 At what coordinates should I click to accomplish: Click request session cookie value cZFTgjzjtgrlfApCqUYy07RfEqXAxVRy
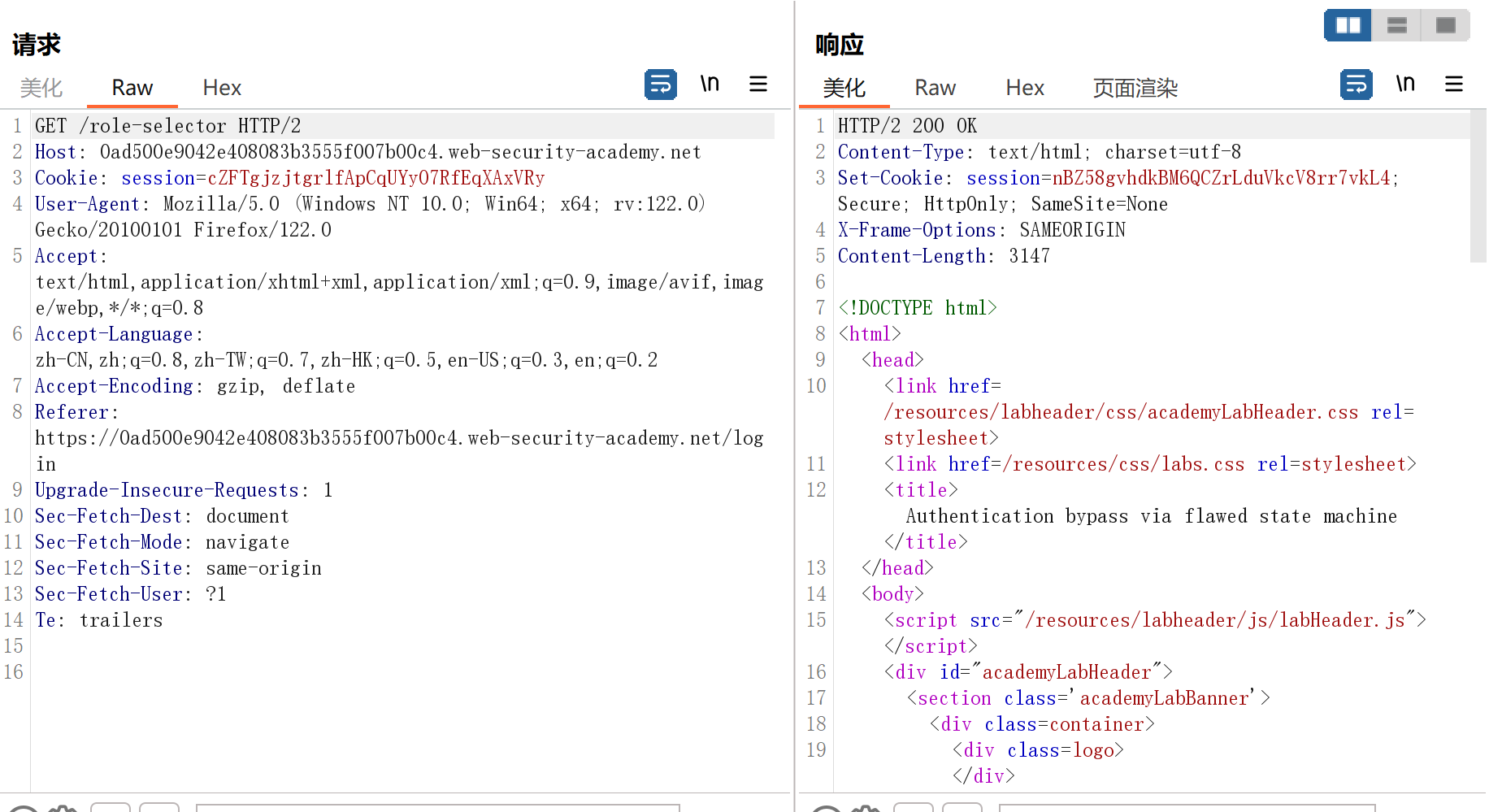click(x=376, y=178)
